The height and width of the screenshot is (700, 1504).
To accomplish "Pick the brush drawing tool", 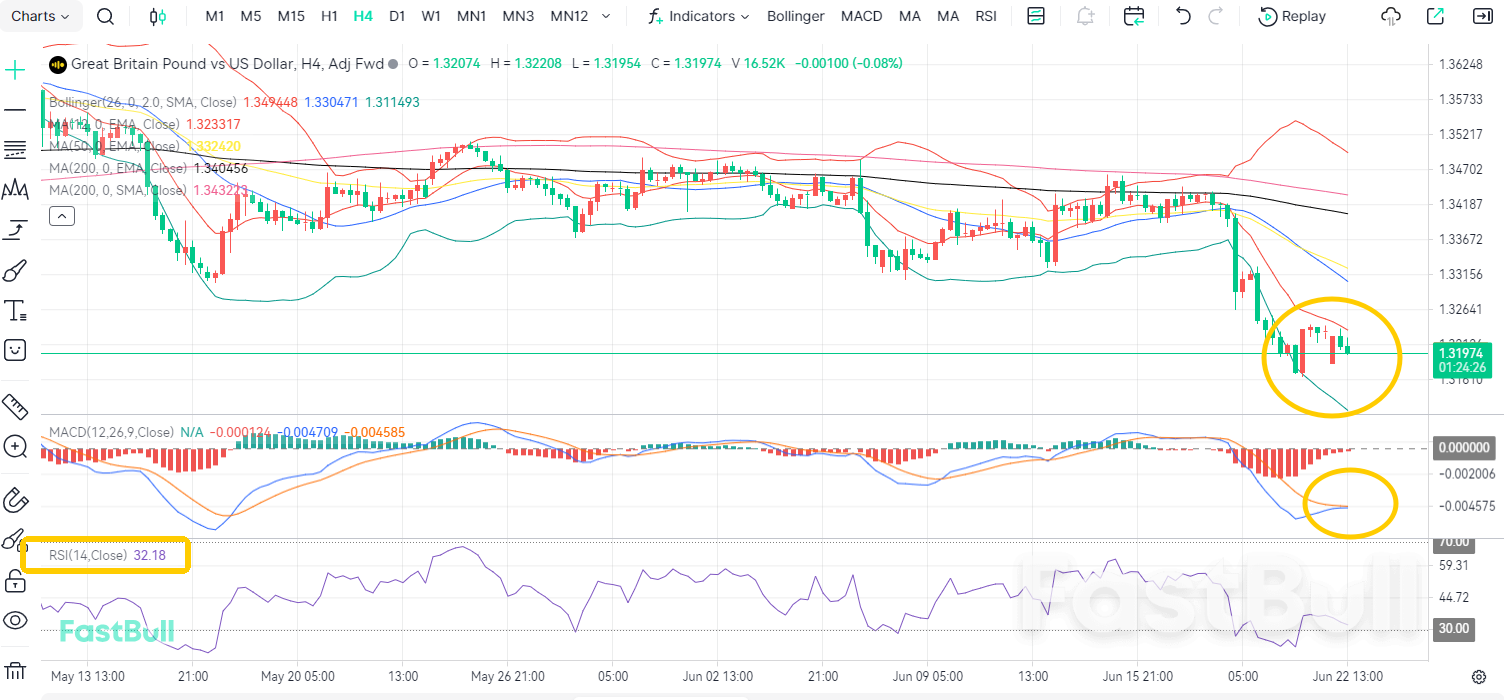I will pyautogui.click(x=15, y=270).
